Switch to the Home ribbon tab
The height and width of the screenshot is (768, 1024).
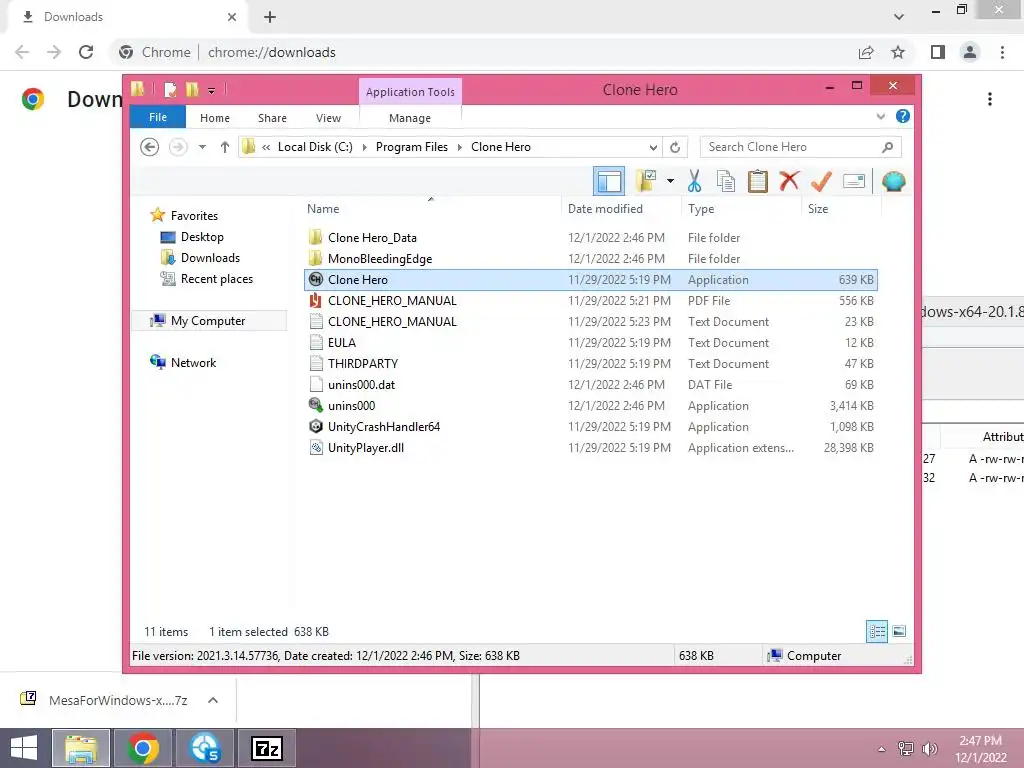click(215, 118)
